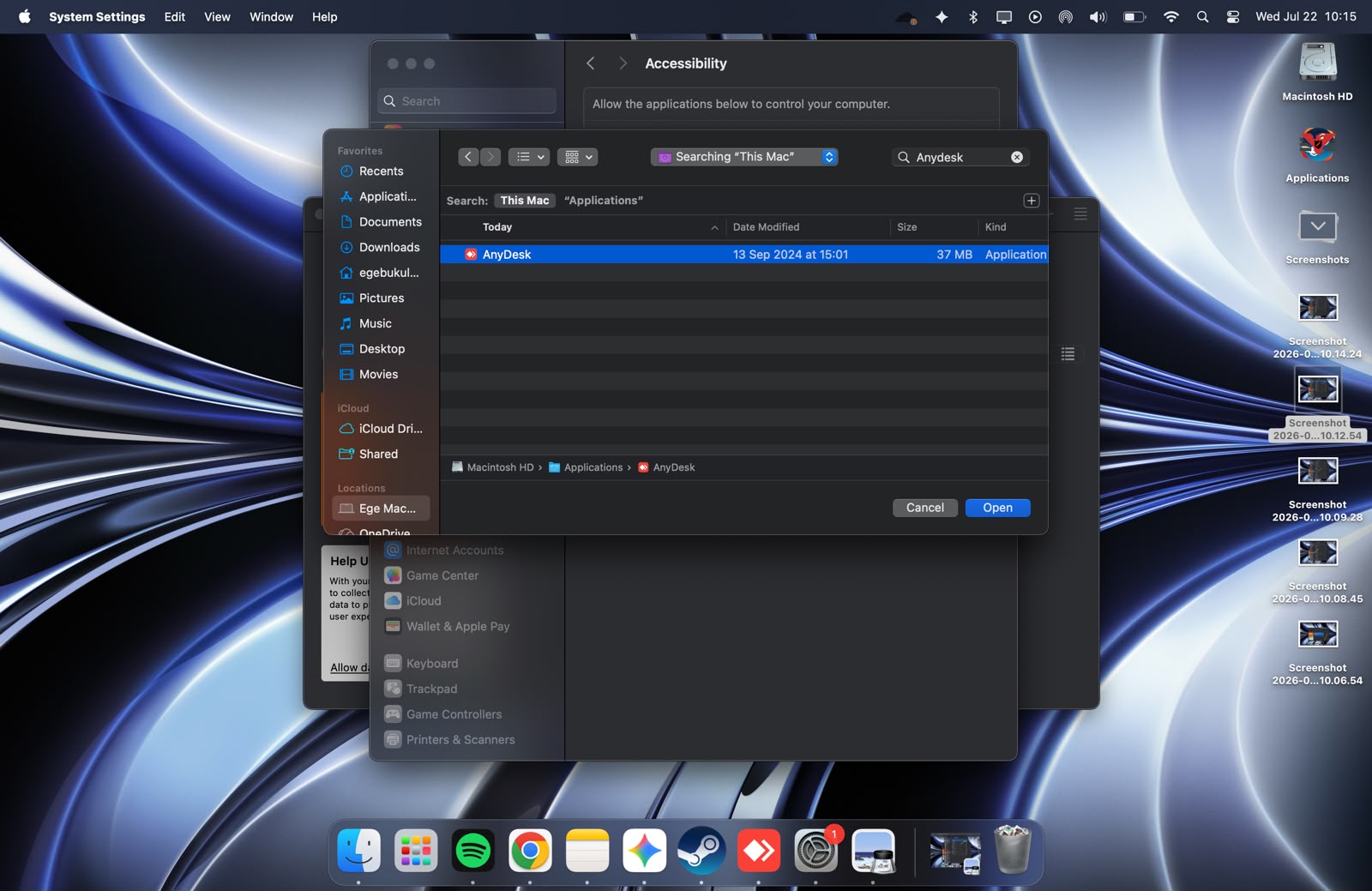
Task: Open AnyDesk in the Dock
Action: (x=759, y=851)
